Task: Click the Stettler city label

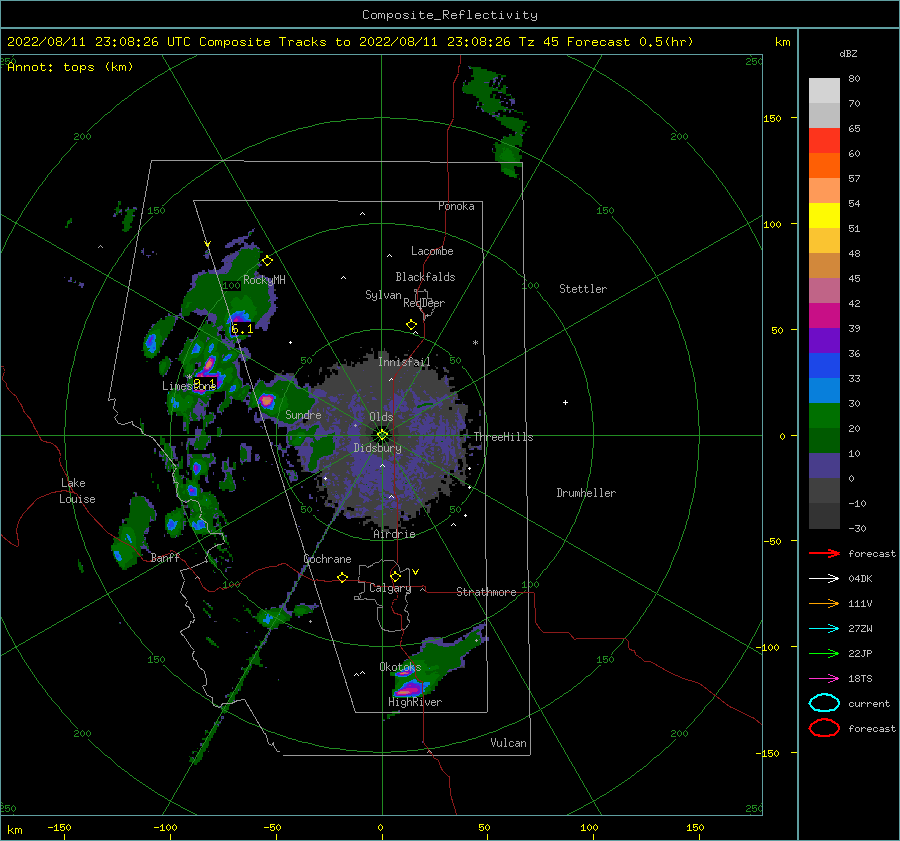Action: point(583,289)
